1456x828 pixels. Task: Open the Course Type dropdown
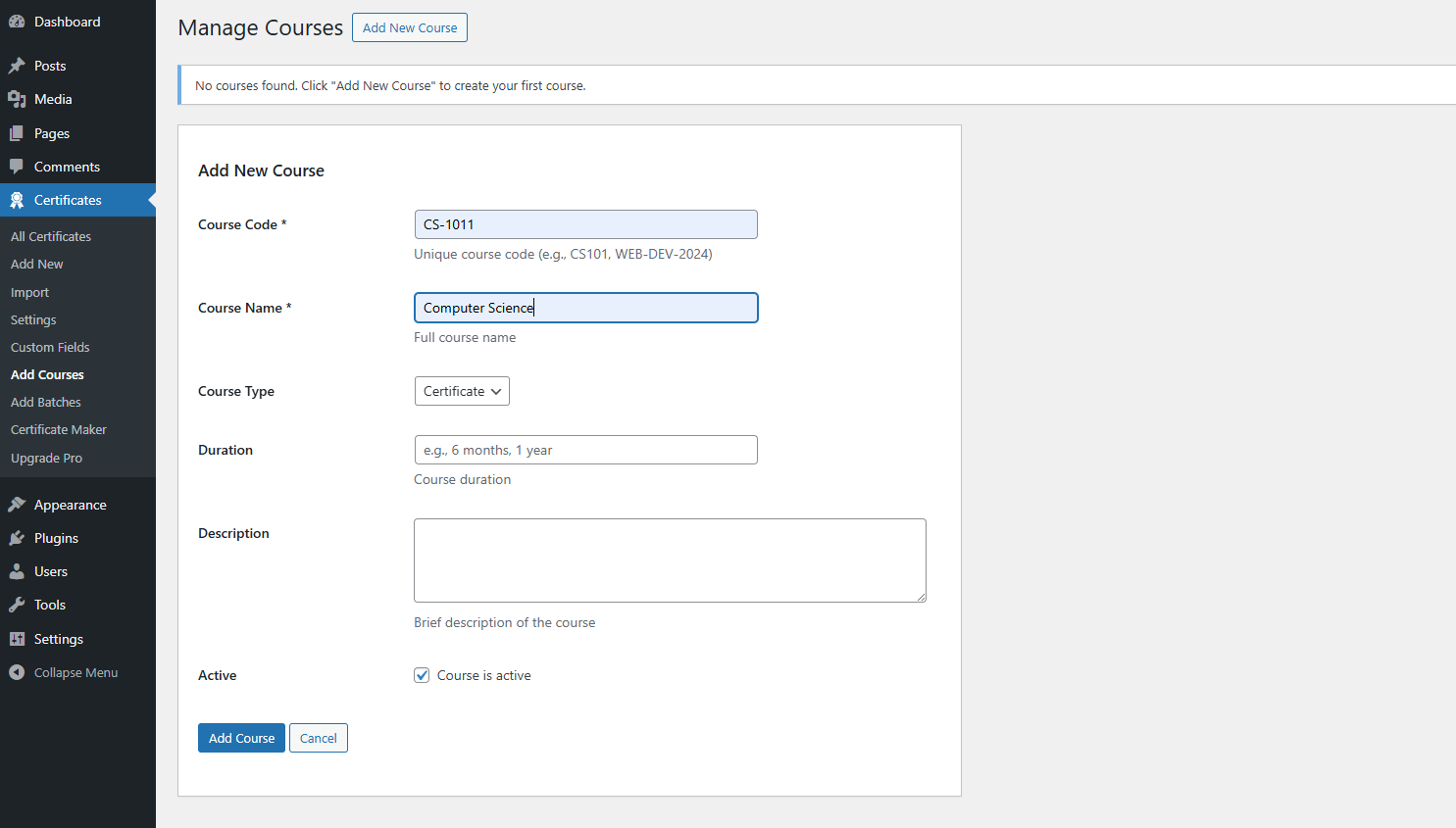(x=462, y=391)
